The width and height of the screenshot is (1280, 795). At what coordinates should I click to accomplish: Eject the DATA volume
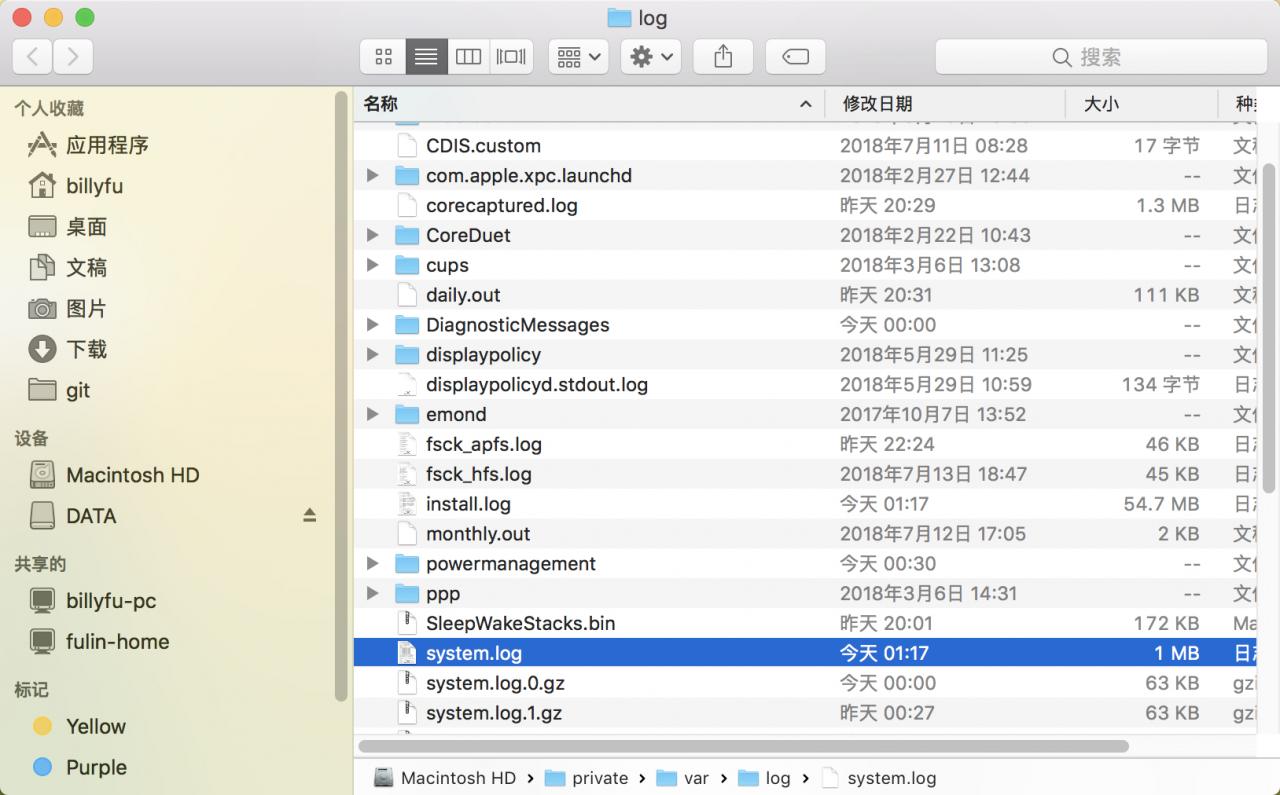click(310, 515)
